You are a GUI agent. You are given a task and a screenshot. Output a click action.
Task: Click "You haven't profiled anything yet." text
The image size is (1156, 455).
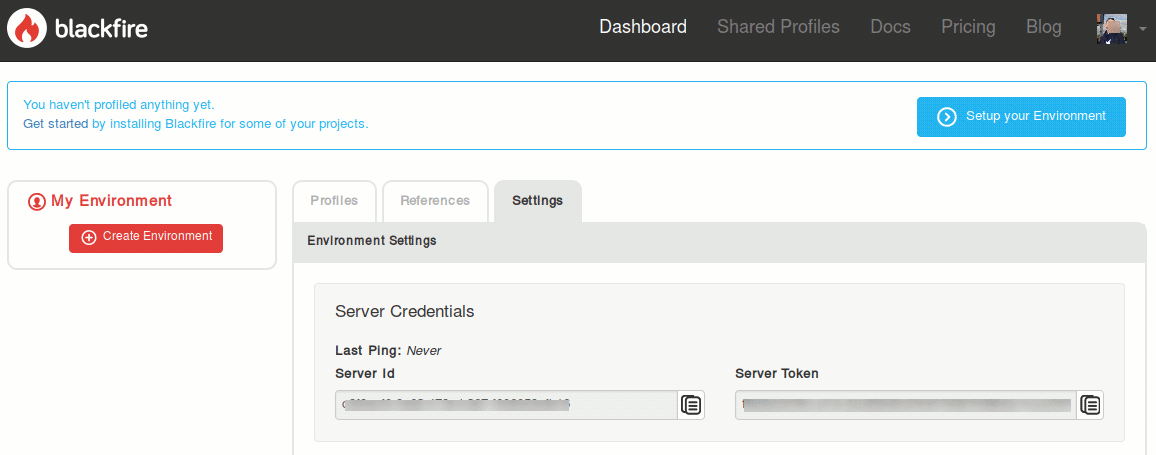click(x=119, y=105)
